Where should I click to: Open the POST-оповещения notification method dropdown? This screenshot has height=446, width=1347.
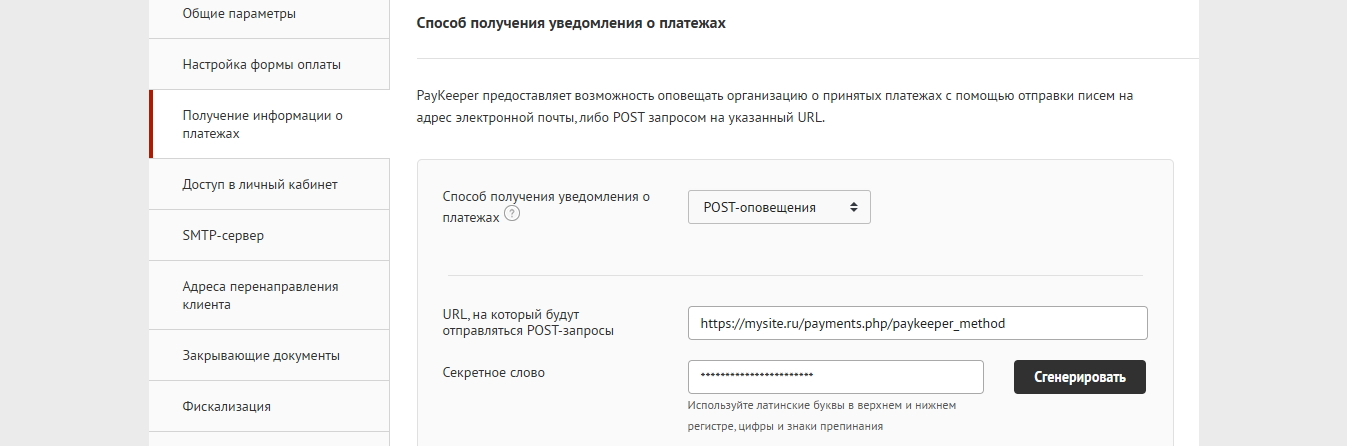pyautogui.click(x=779, y=207)
